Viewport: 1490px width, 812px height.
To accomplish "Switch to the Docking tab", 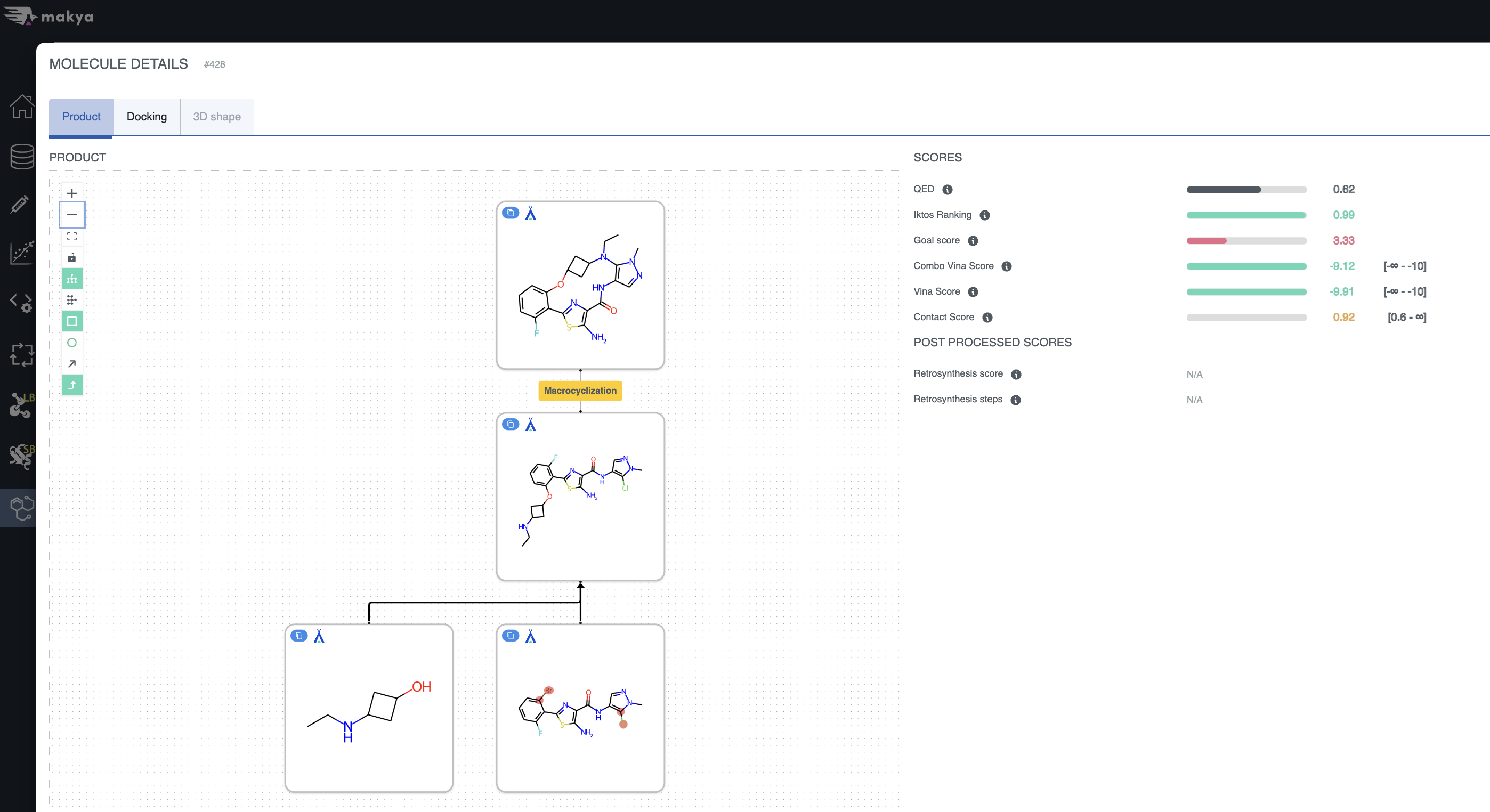I will [x=147, y=117].
